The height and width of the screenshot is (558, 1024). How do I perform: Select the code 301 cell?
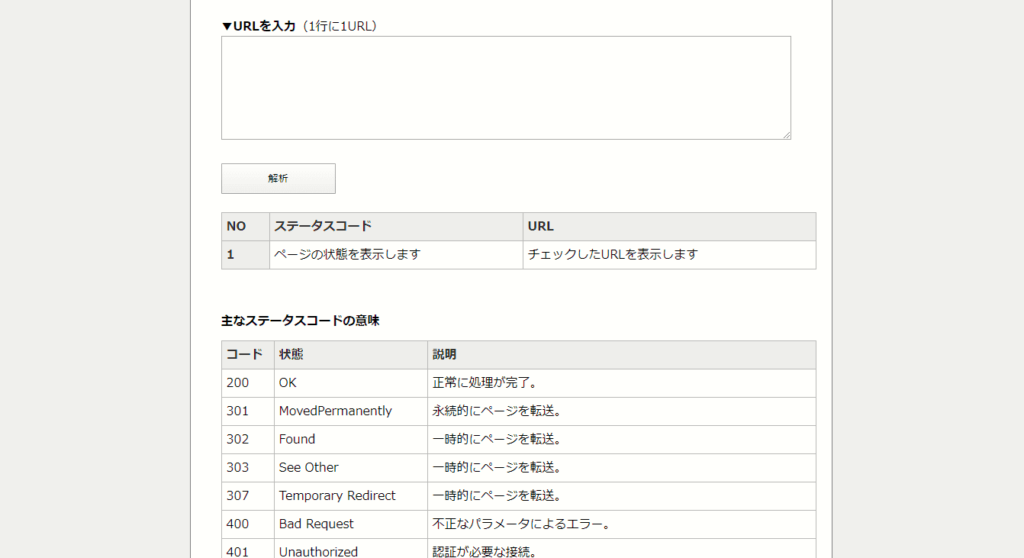click(248, 412)
